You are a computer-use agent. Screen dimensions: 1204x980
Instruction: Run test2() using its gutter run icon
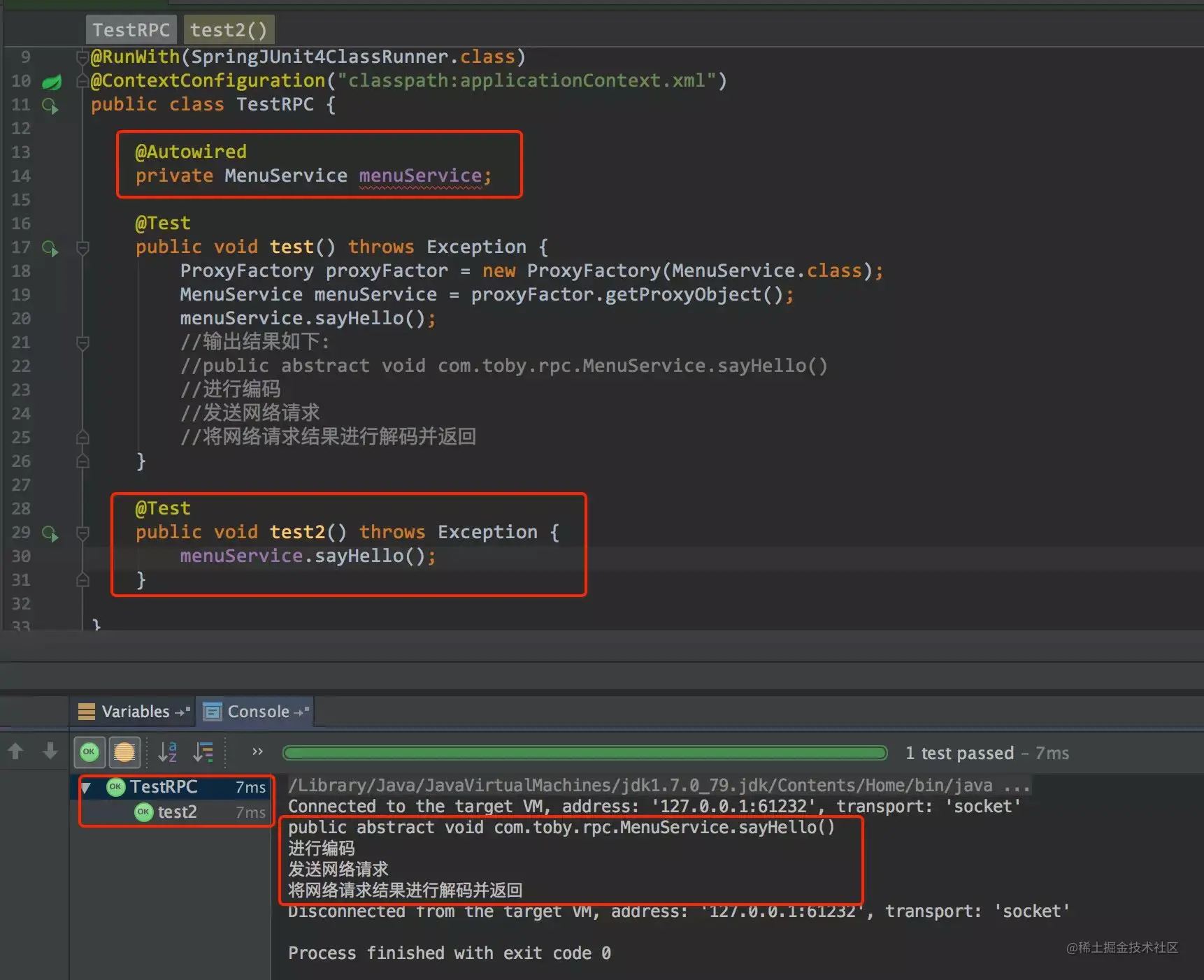click(50, 533)
